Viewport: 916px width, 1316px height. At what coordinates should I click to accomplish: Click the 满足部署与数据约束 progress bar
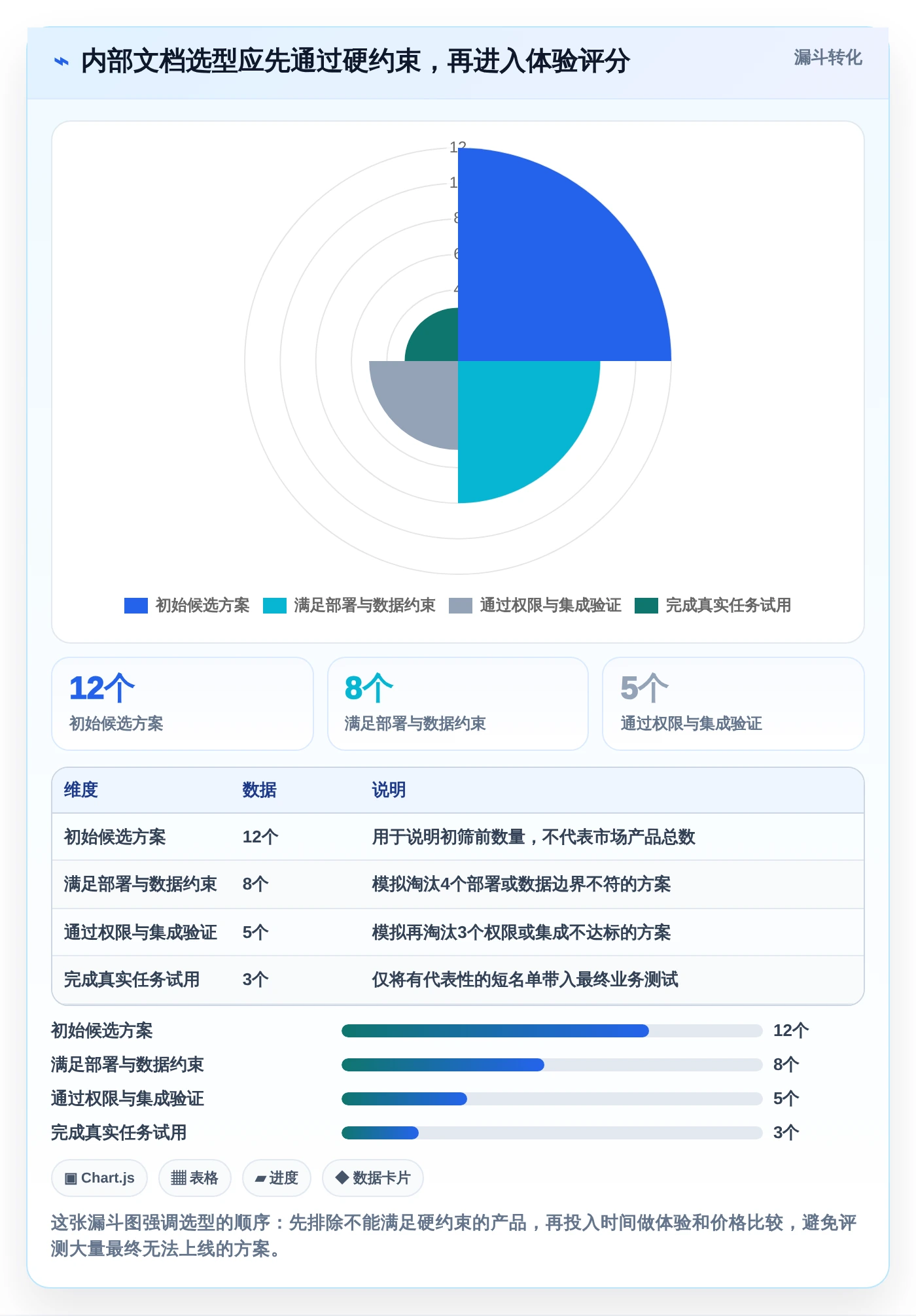tap(552, 1065)
